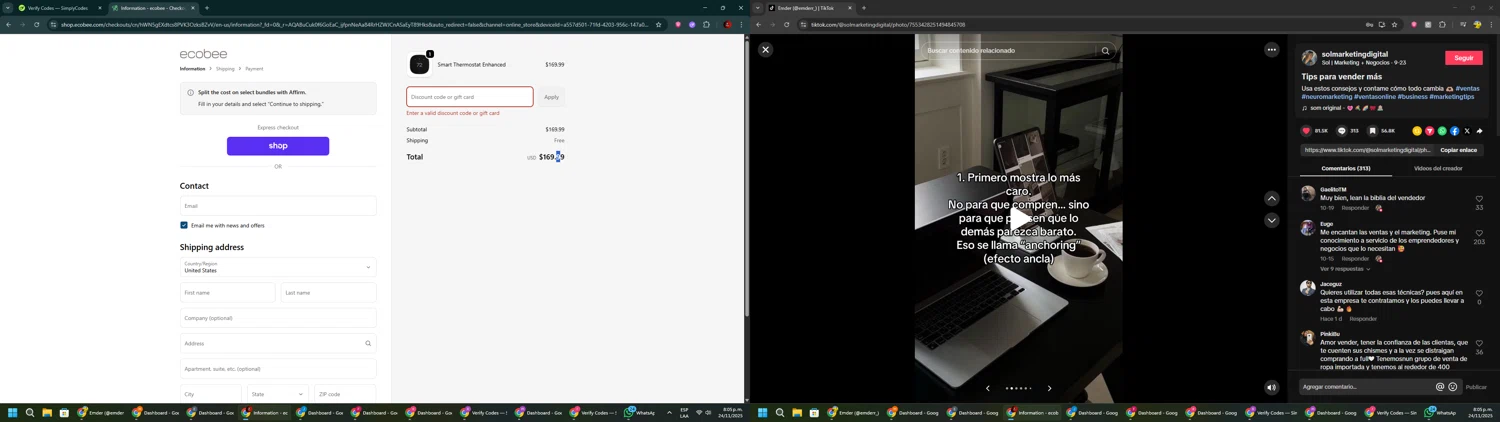Click the Address search field

pyautogui.click(x=278, y=343)
